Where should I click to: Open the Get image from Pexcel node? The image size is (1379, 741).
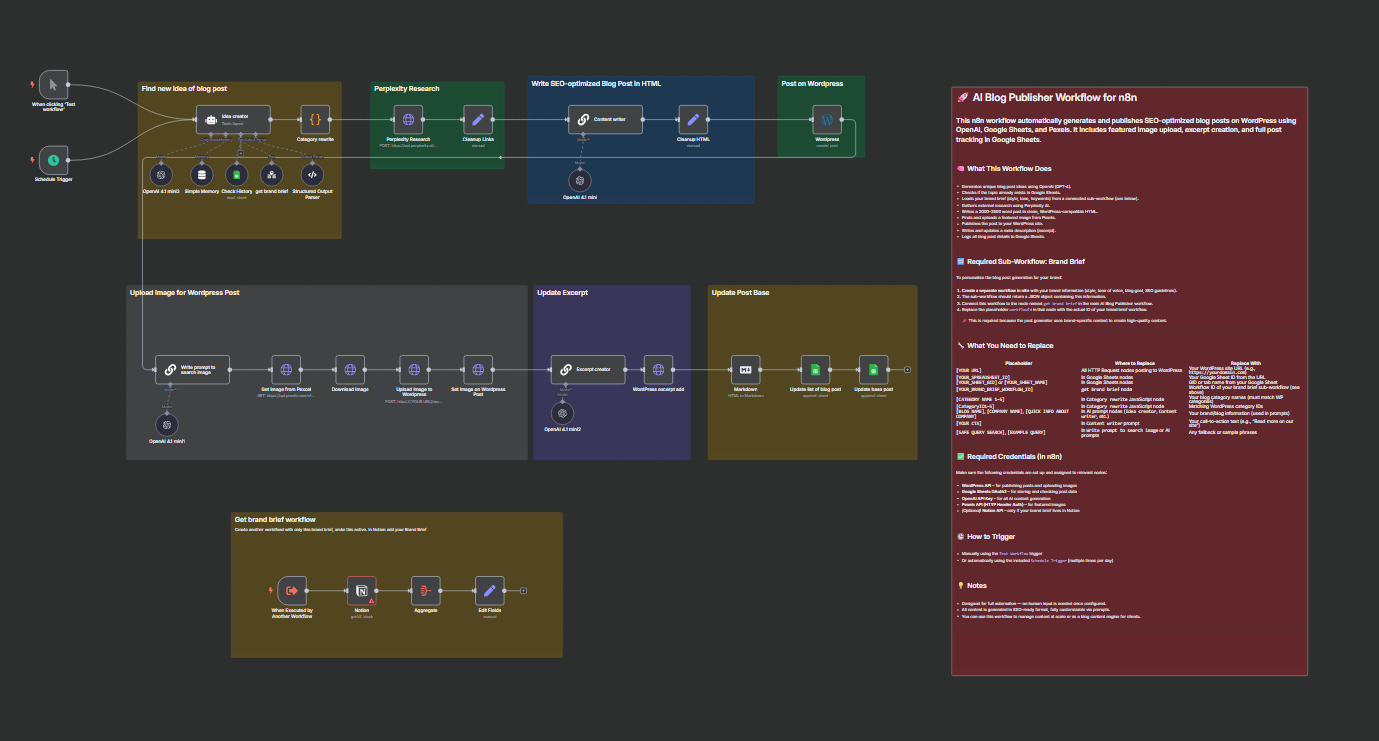coord(286,370)
